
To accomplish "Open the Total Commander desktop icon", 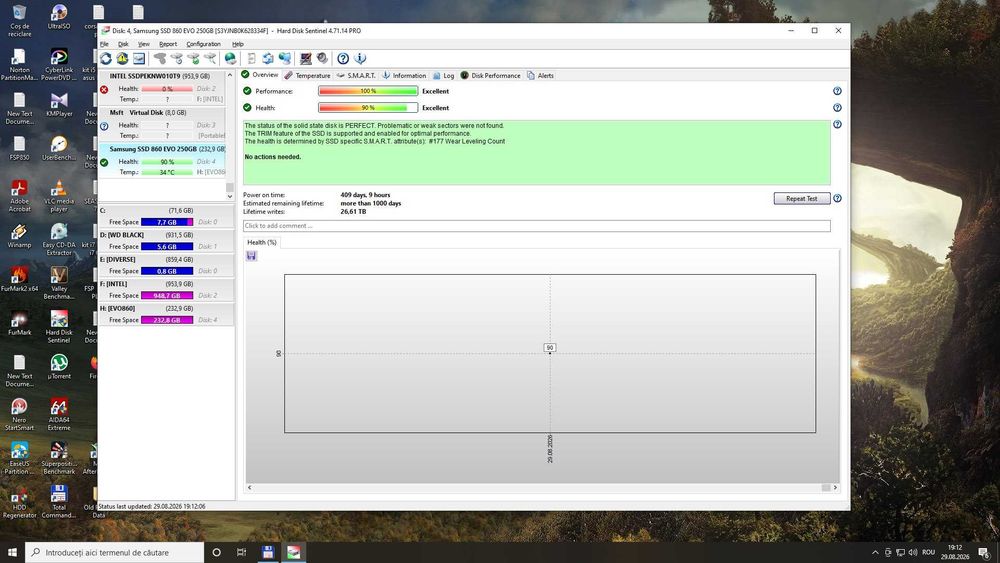I will click(59, 502).
